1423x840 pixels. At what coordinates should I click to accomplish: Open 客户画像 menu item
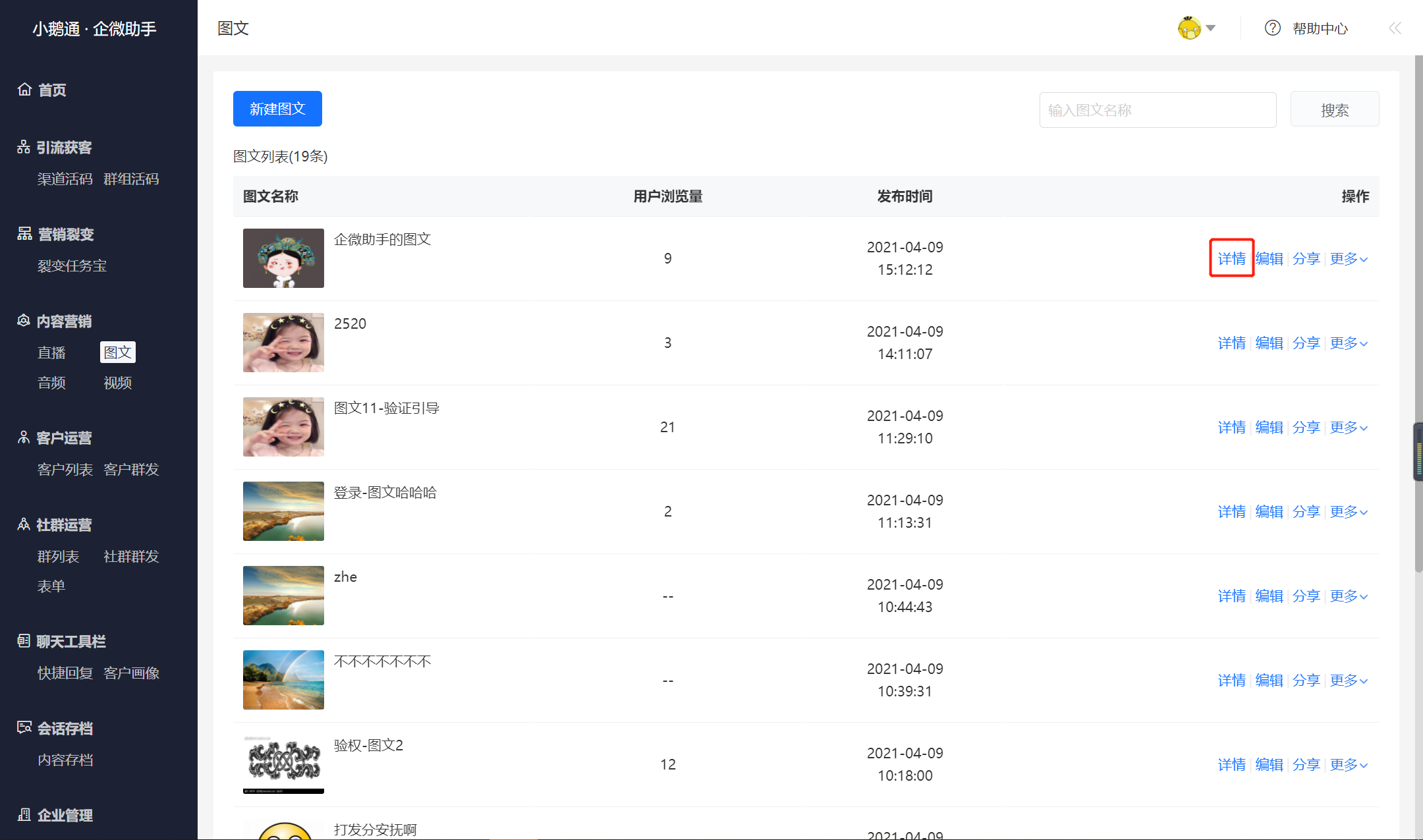click(x=131, y=673)
